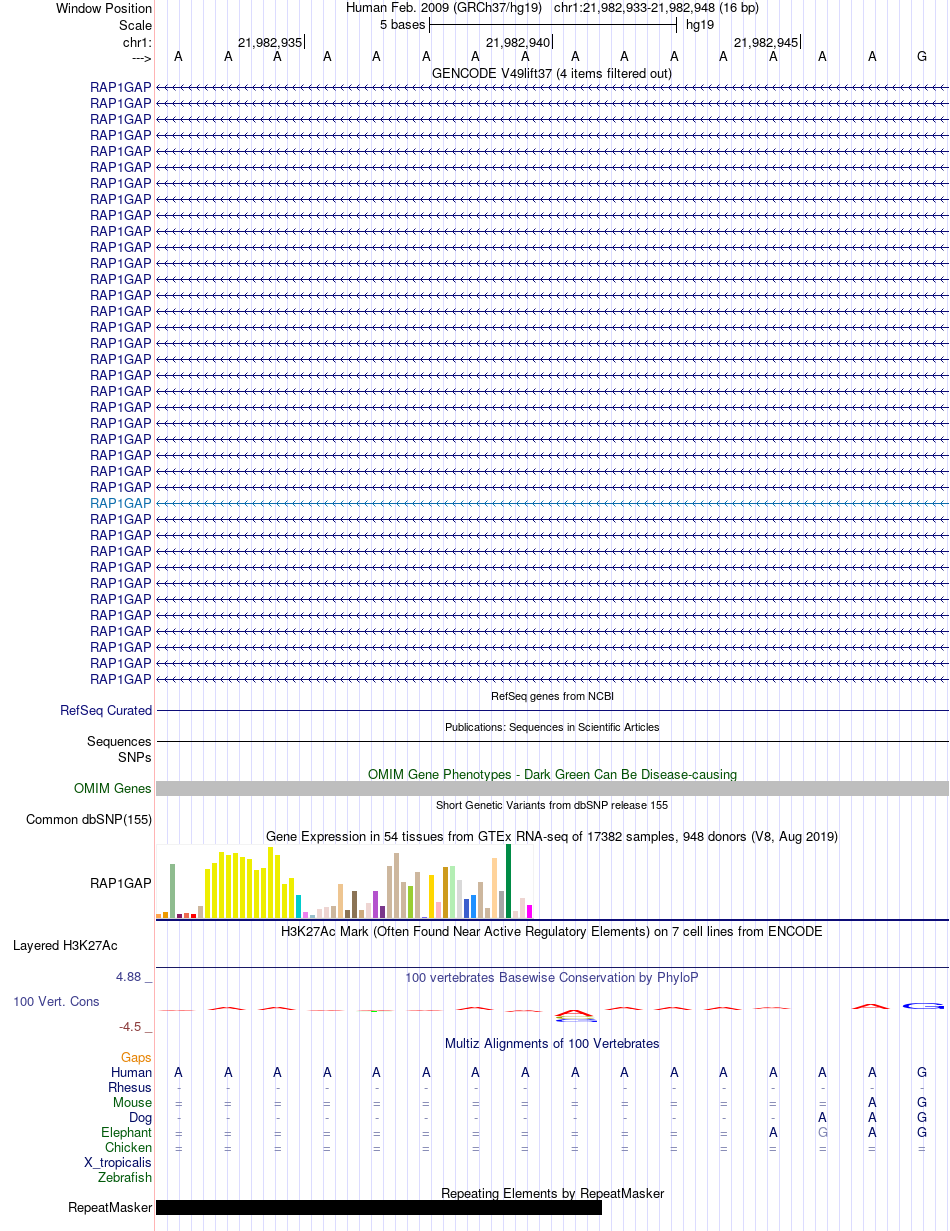Select the Dog alignment row label

click(140, 1117)
